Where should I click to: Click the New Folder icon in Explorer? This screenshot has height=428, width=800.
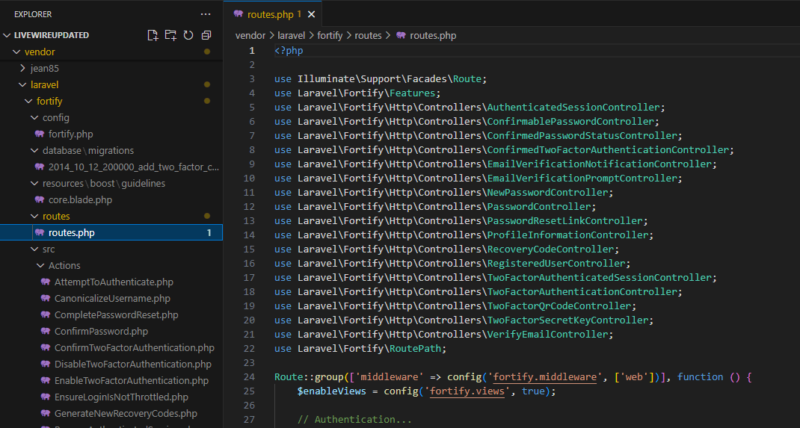(171, 35)
